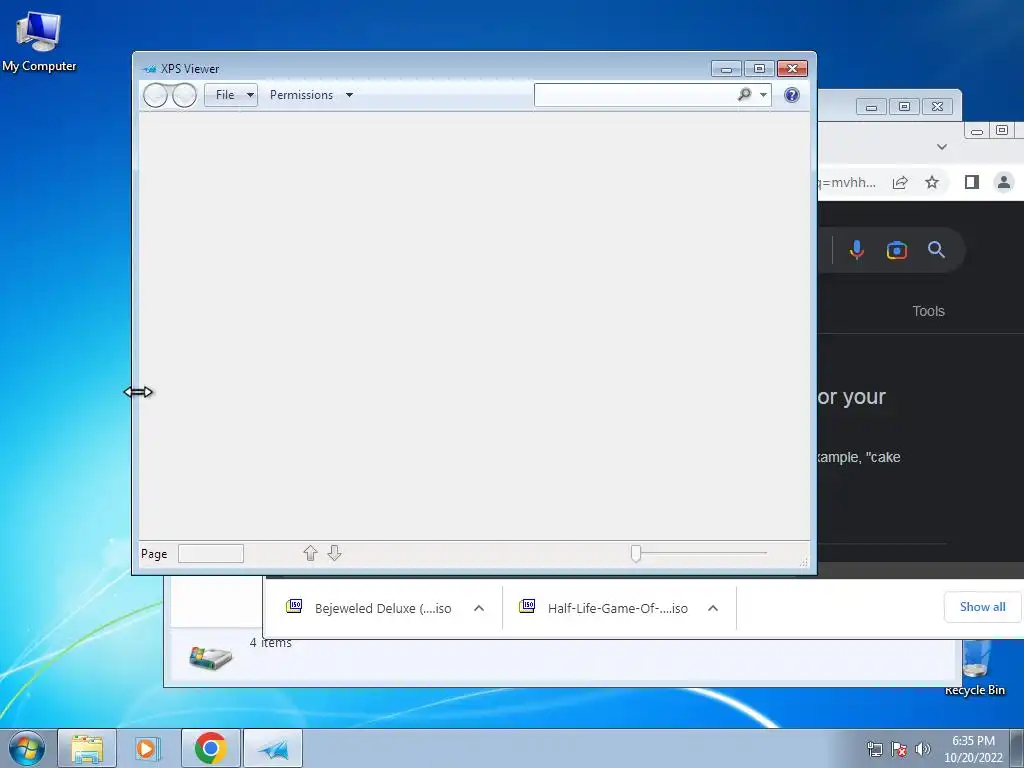Viewport: 1024px width, 768px height.
Task: Click the back navigation circle in XPS Viewer
Action: (x=155, y=95)
